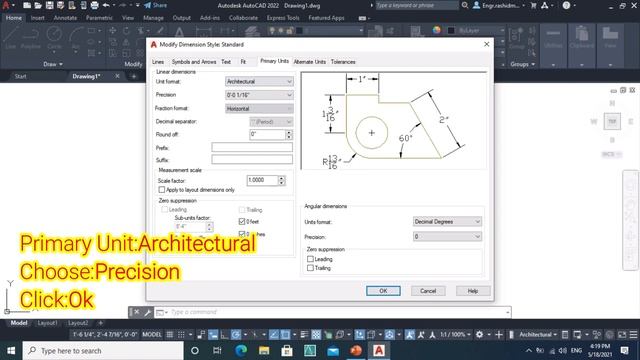Toggle polar tracking icon in status bar
640x360 pixels.
pyautogui.click(x=236, y=335)
